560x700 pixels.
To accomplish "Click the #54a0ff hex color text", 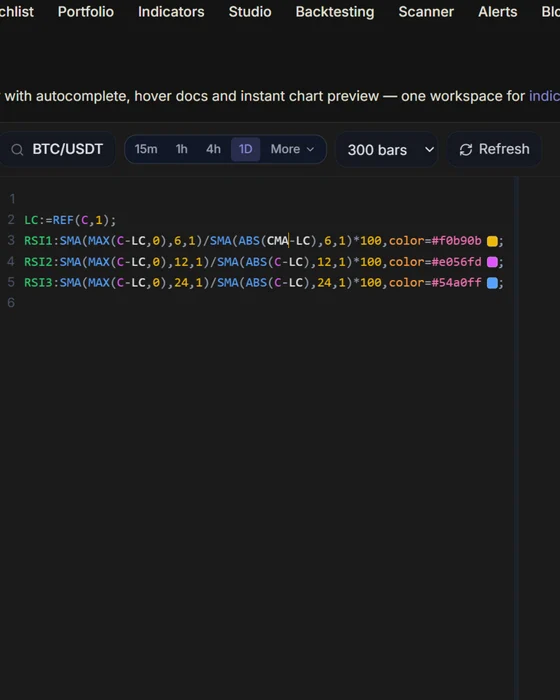I will click(x=456, y=283).
